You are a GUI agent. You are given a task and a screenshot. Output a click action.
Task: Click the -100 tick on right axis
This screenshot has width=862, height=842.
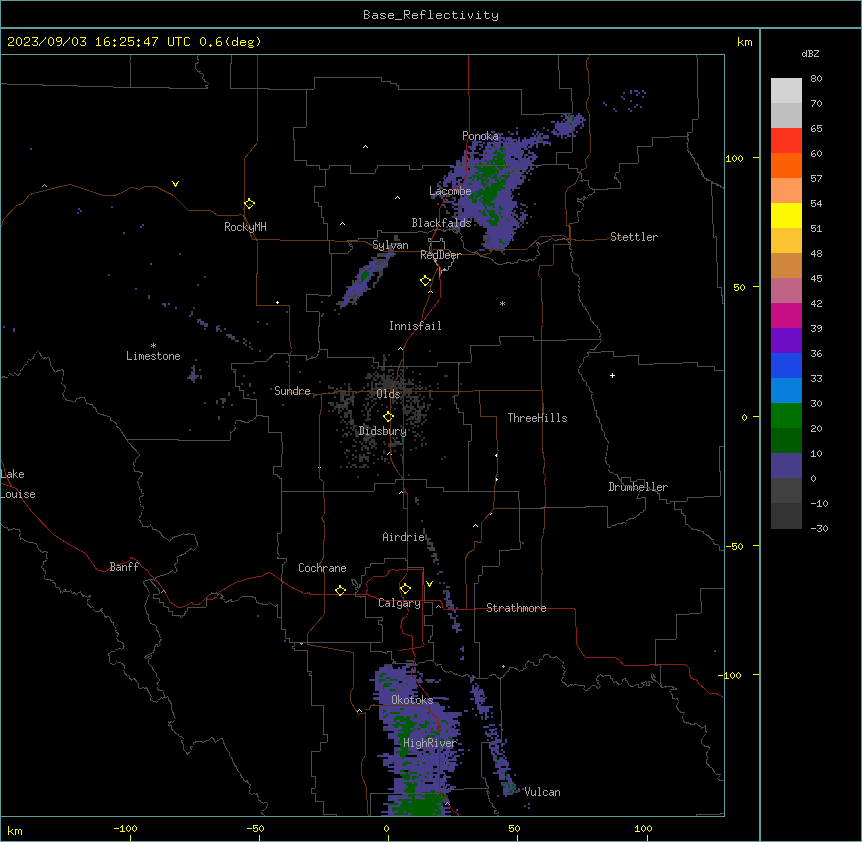pyautogui.click(x=731, y=675)
